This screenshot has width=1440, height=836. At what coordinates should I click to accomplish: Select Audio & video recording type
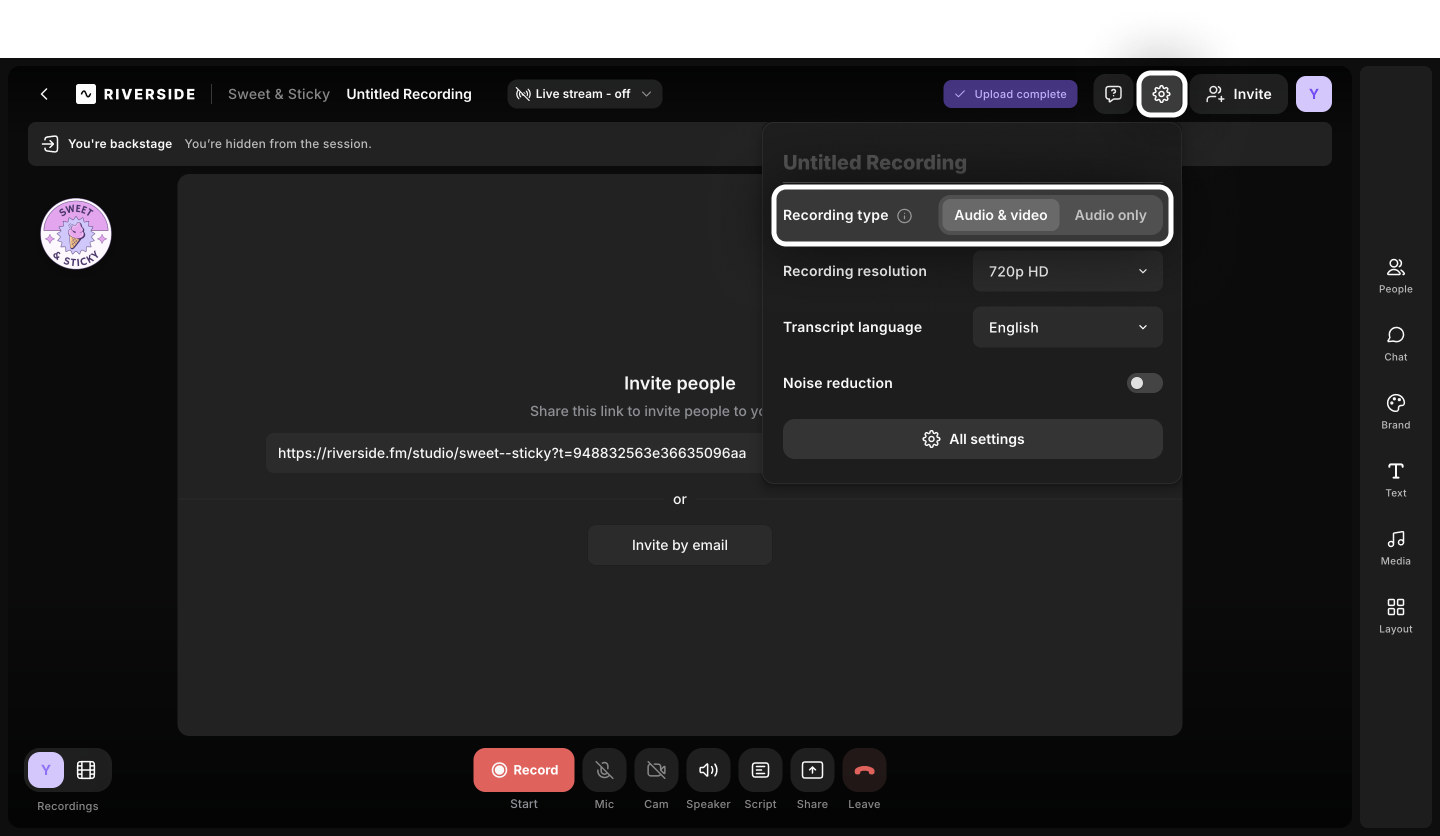pyautogui.click(x=1000, y=215)
